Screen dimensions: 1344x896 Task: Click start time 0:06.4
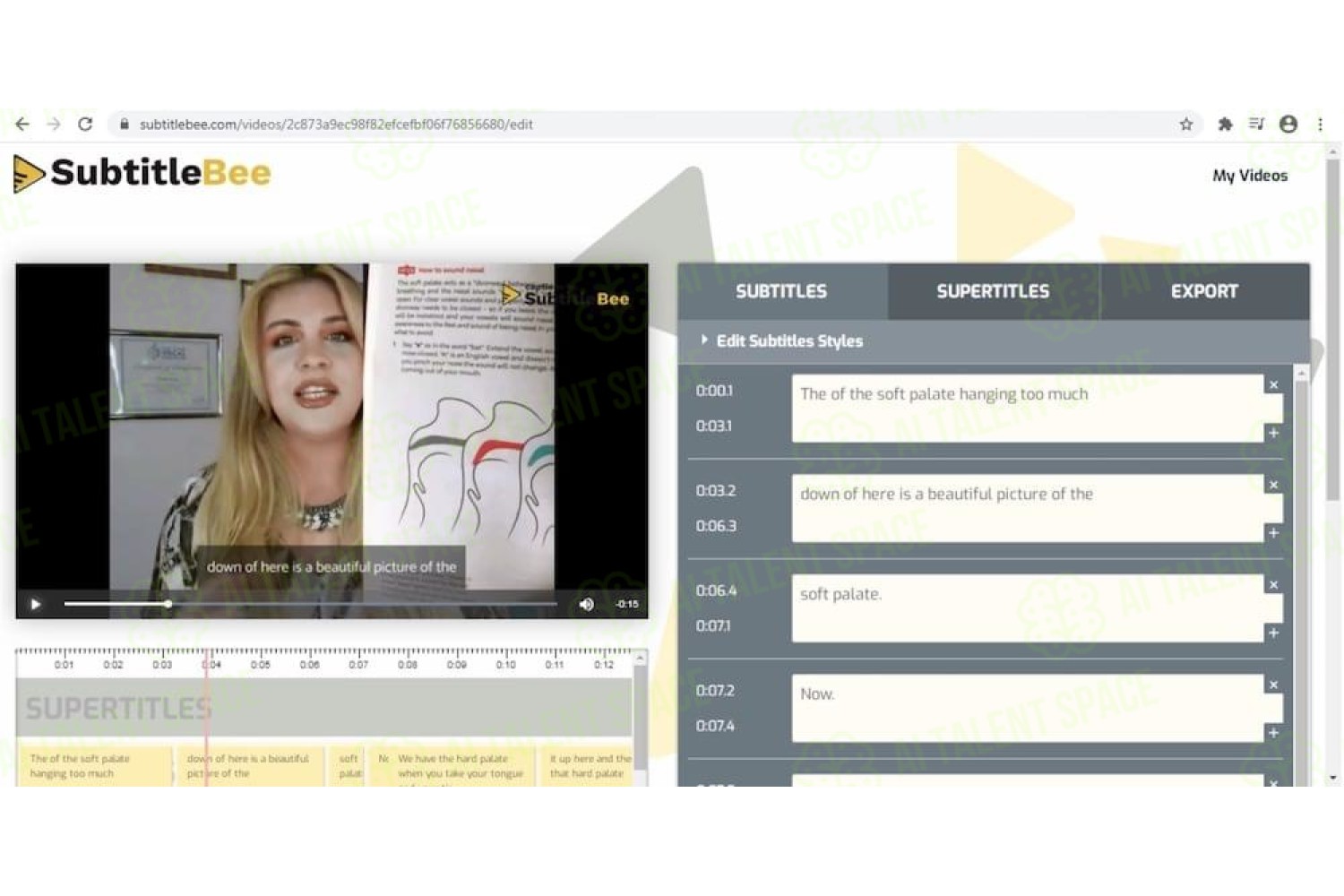[x=716, y=590]
